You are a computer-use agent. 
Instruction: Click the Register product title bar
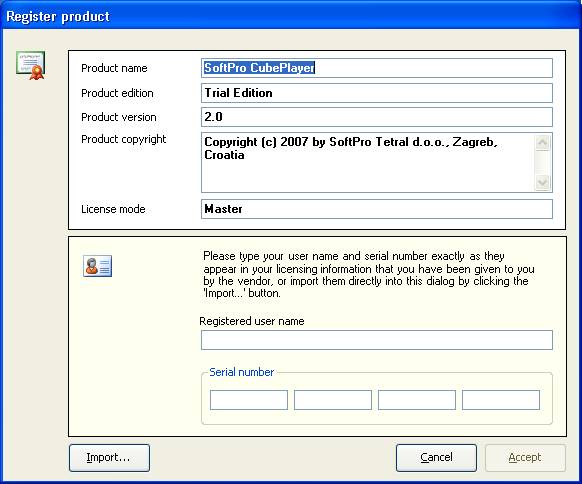click(x=291, y=16)
